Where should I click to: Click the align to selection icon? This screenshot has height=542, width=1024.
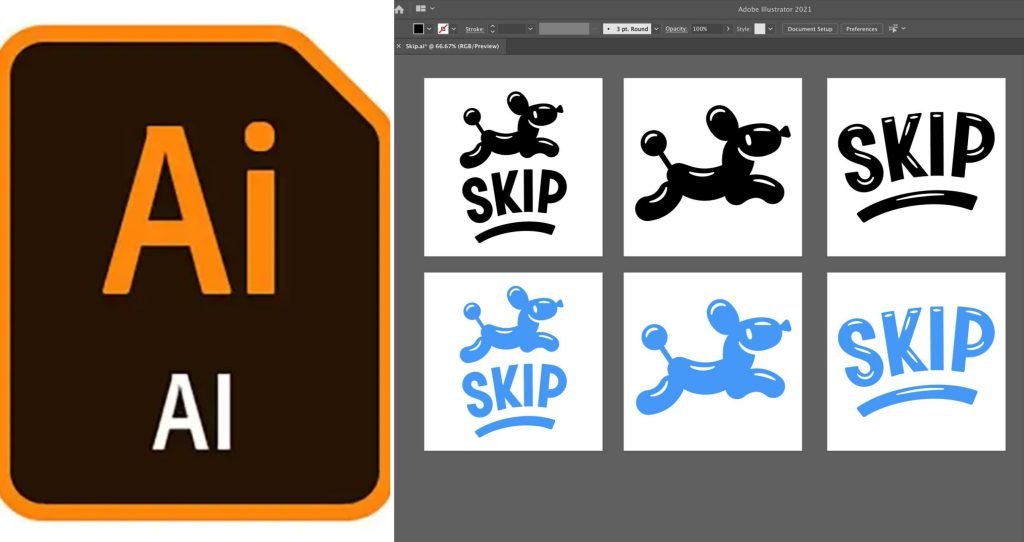click(893, 29)
